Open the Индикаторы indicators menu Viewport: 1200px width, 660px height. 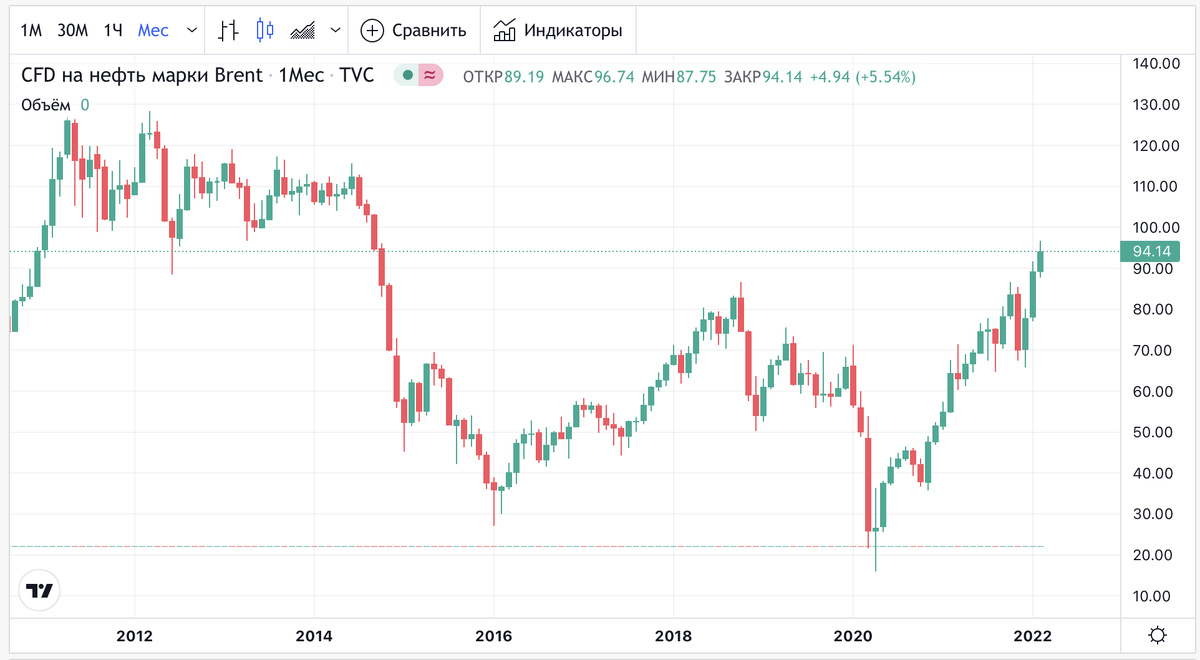[558, 30]
